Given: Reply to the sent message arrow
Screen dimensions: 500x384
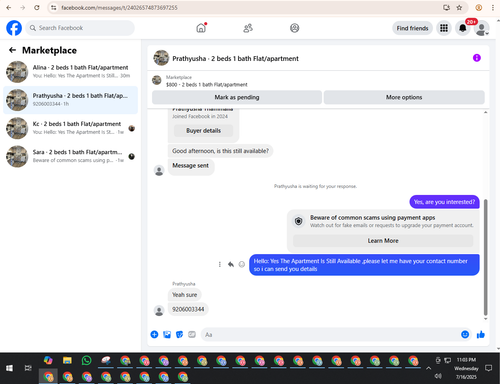Looking at the screenshot, I should pos(231,264).
